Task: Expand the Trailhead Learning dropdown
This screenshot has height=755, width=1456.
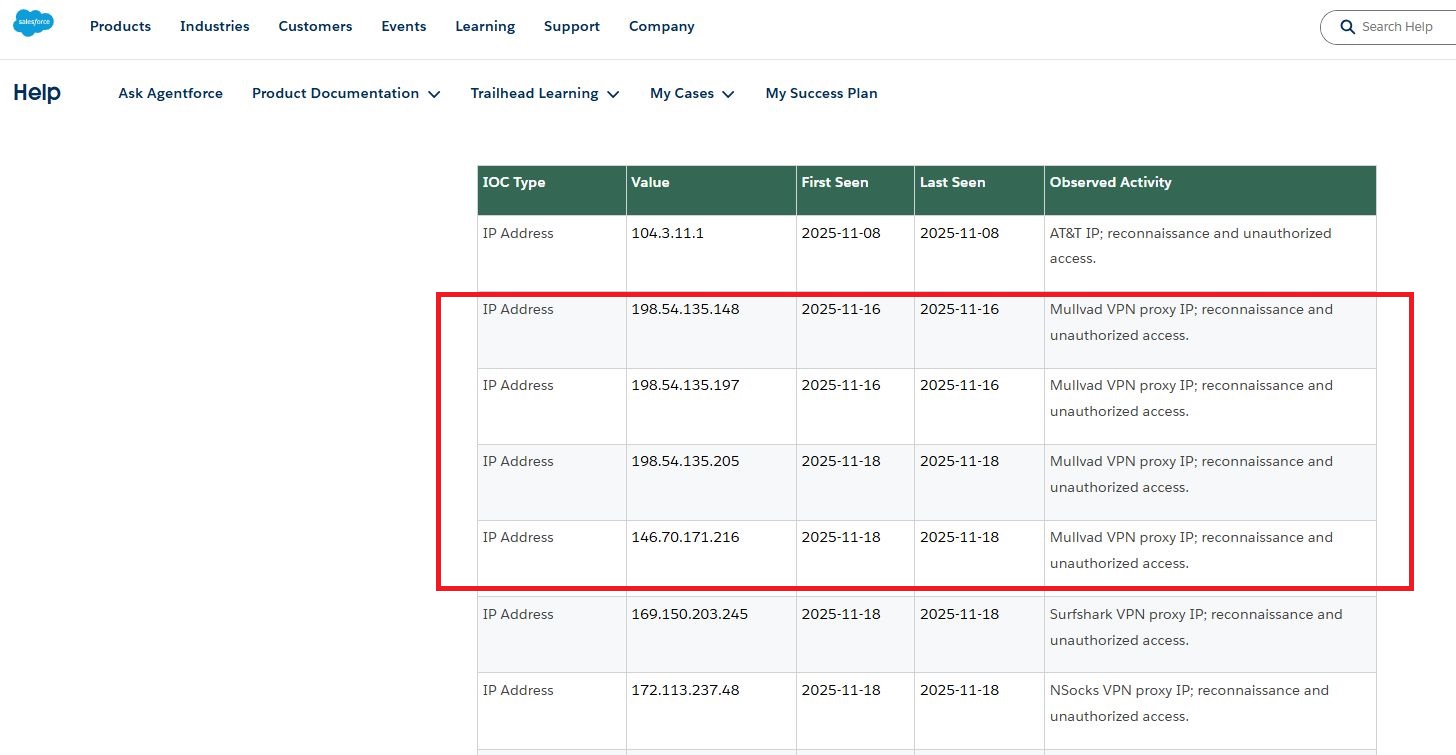Action: (545, 93)
